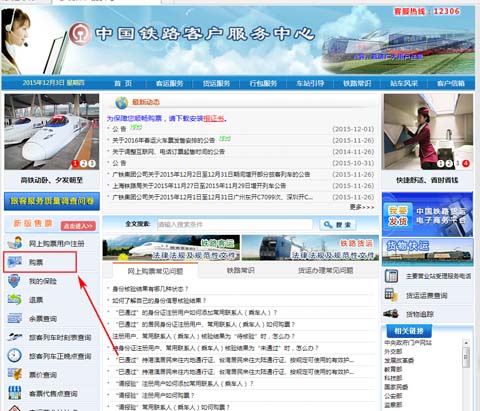Open the 货物快运 express freight banner
This screenshot has height=411, width=480.
pyautogui.click(x=427, y=252)
